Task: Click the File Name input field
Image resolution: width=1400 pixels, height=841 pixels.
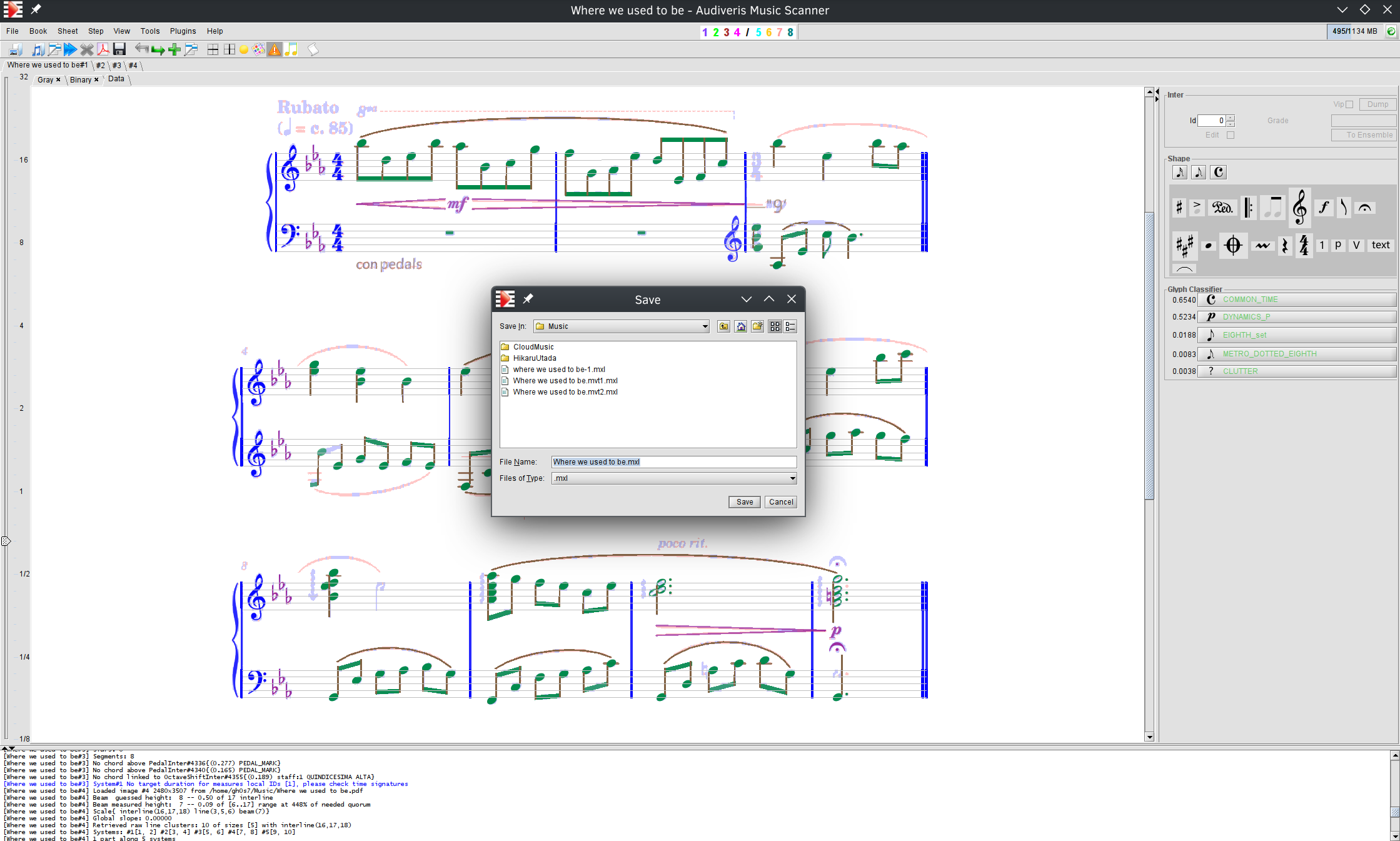Action: click(x=673, y=462)
